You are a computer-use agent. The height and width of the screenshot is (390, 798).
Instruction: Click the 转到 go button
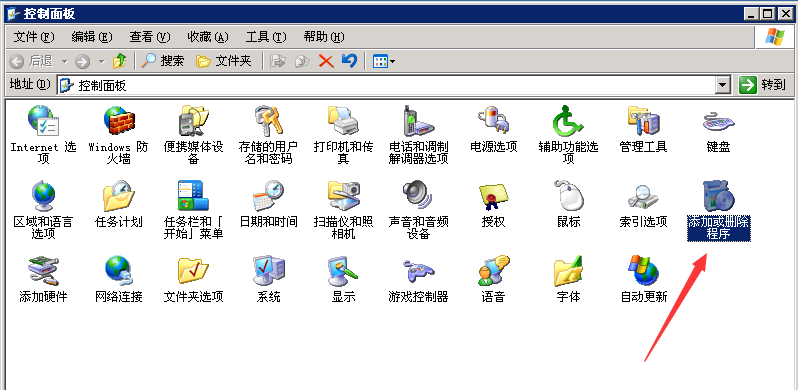pos(762,85)
